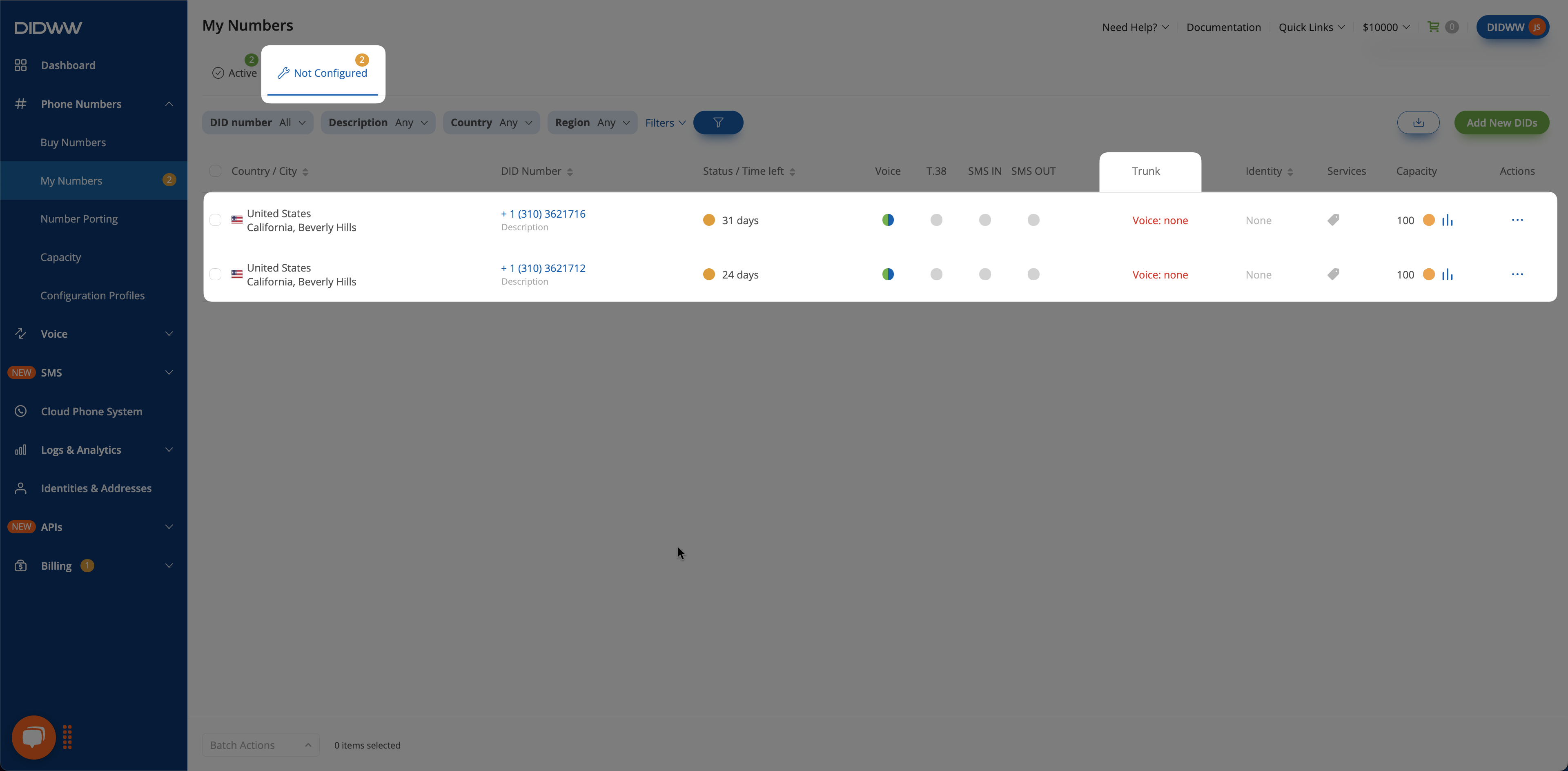The height and width of the screenshot is (771, 1568).
Task: Select checkbox for number 3621712 row
Action: (216, 274)
